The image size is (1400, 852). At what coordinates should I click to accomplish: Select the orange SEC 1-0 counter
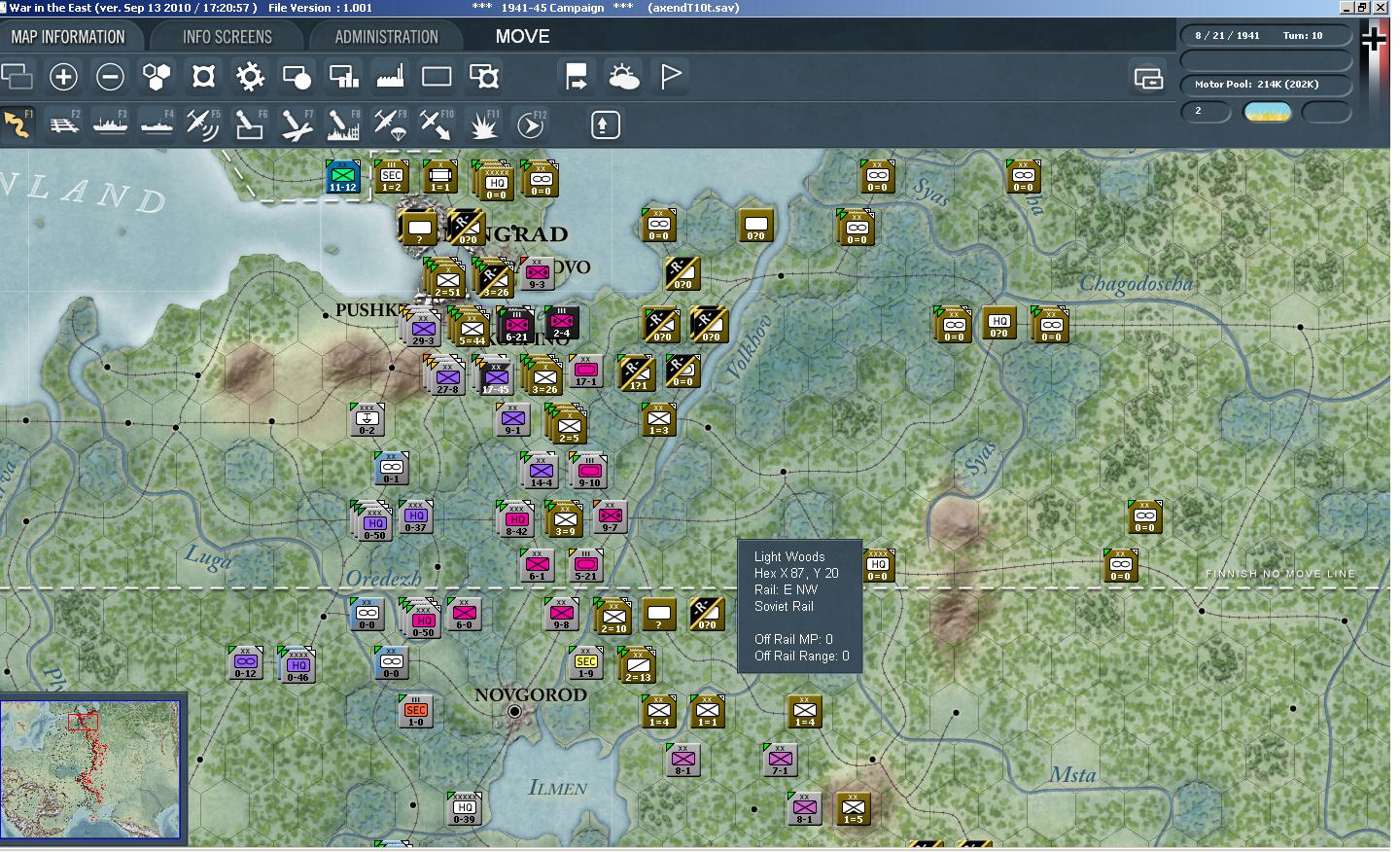(415, 711)
